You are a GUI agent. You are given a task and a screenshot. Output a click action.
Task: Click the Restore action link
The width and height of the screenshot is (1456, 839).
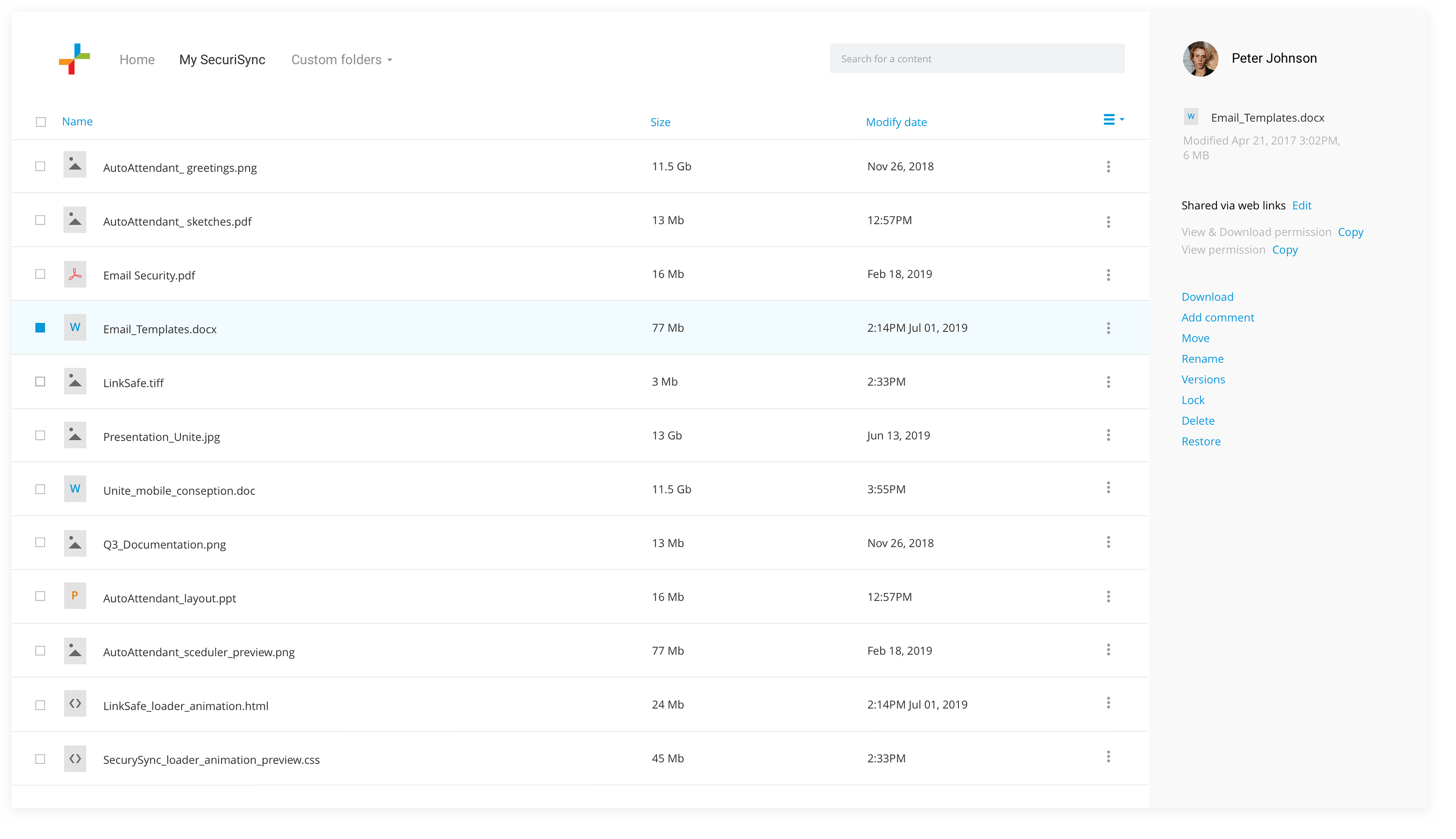pyautogui.click(x=1201, y=441)
